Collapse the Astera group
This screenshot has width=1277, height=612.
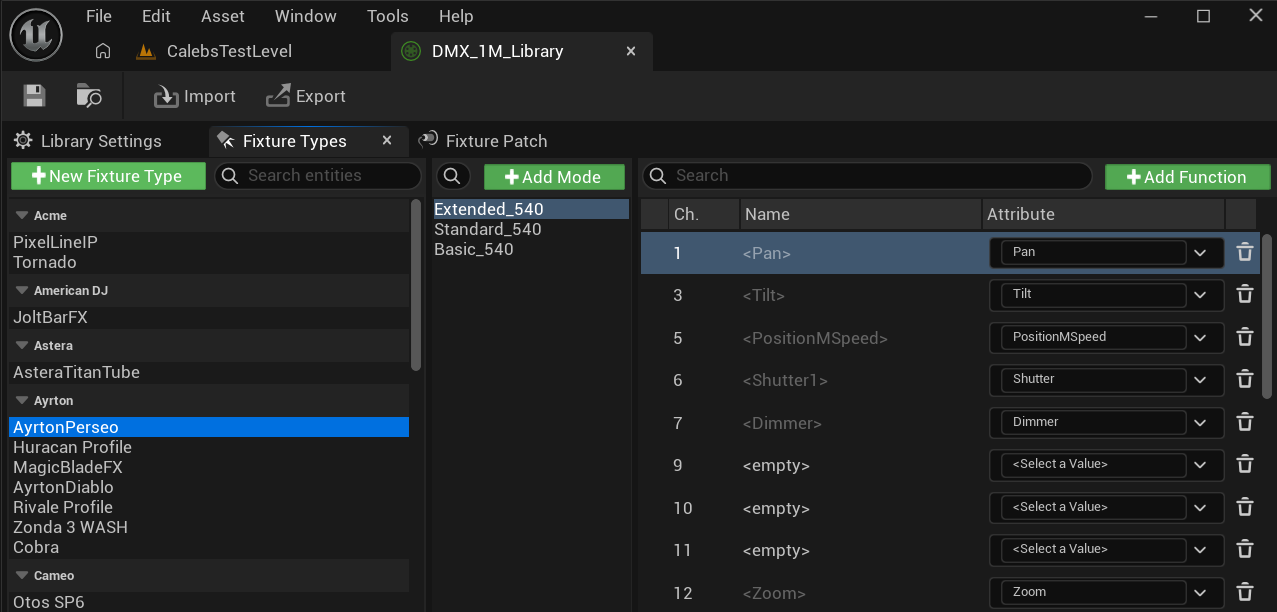coord(21,345)
